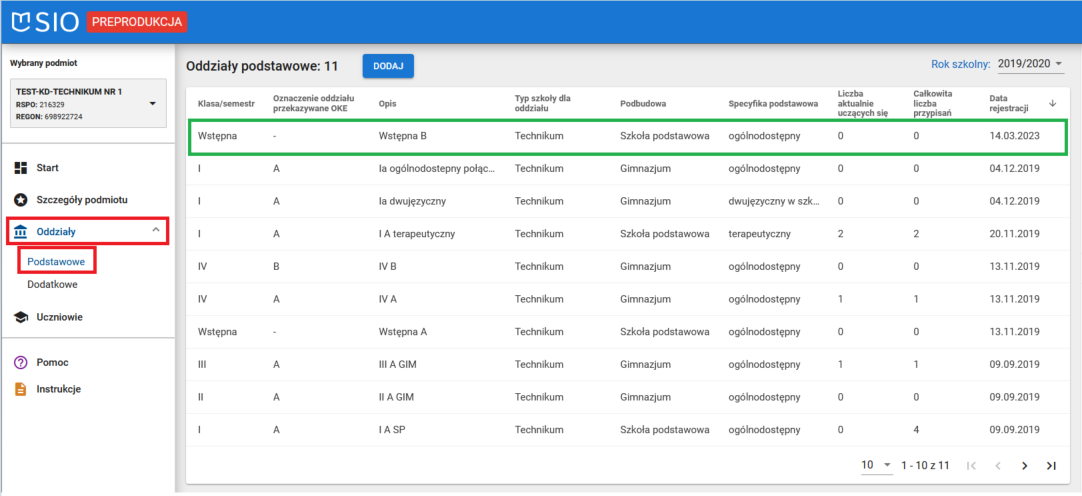
Task: Click the Szczegóły podmiotu star icon
Action: [x=20, y=200]
